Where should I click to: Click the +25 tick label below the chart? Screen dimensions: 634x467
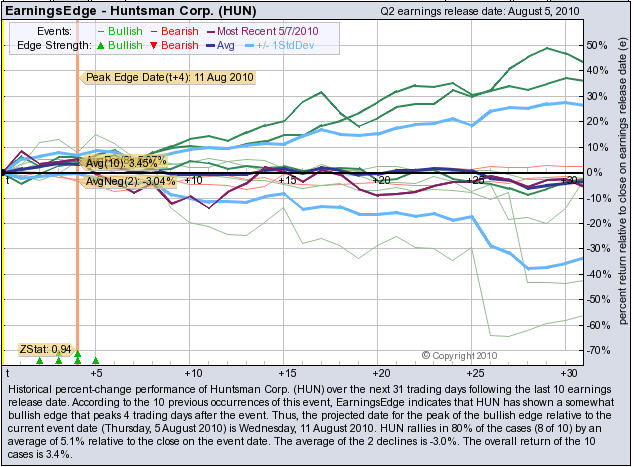pos(475,373)
